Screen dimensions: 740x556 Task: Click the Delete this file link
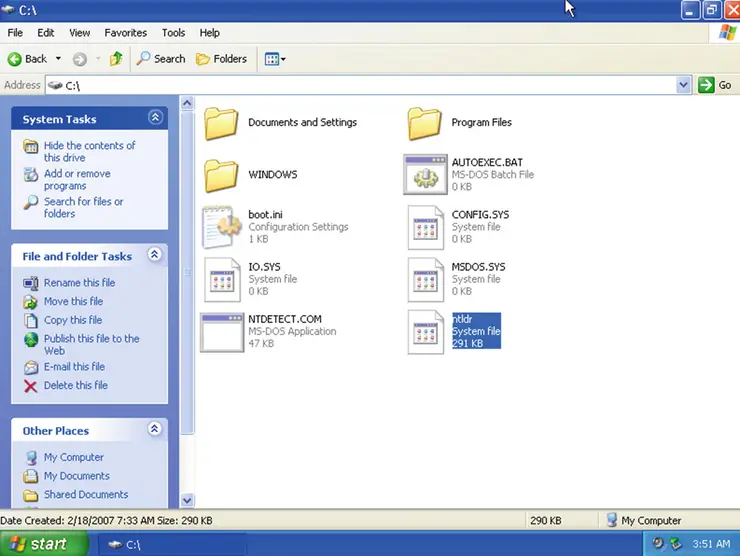pyautogui.click(x=75, y=385)
